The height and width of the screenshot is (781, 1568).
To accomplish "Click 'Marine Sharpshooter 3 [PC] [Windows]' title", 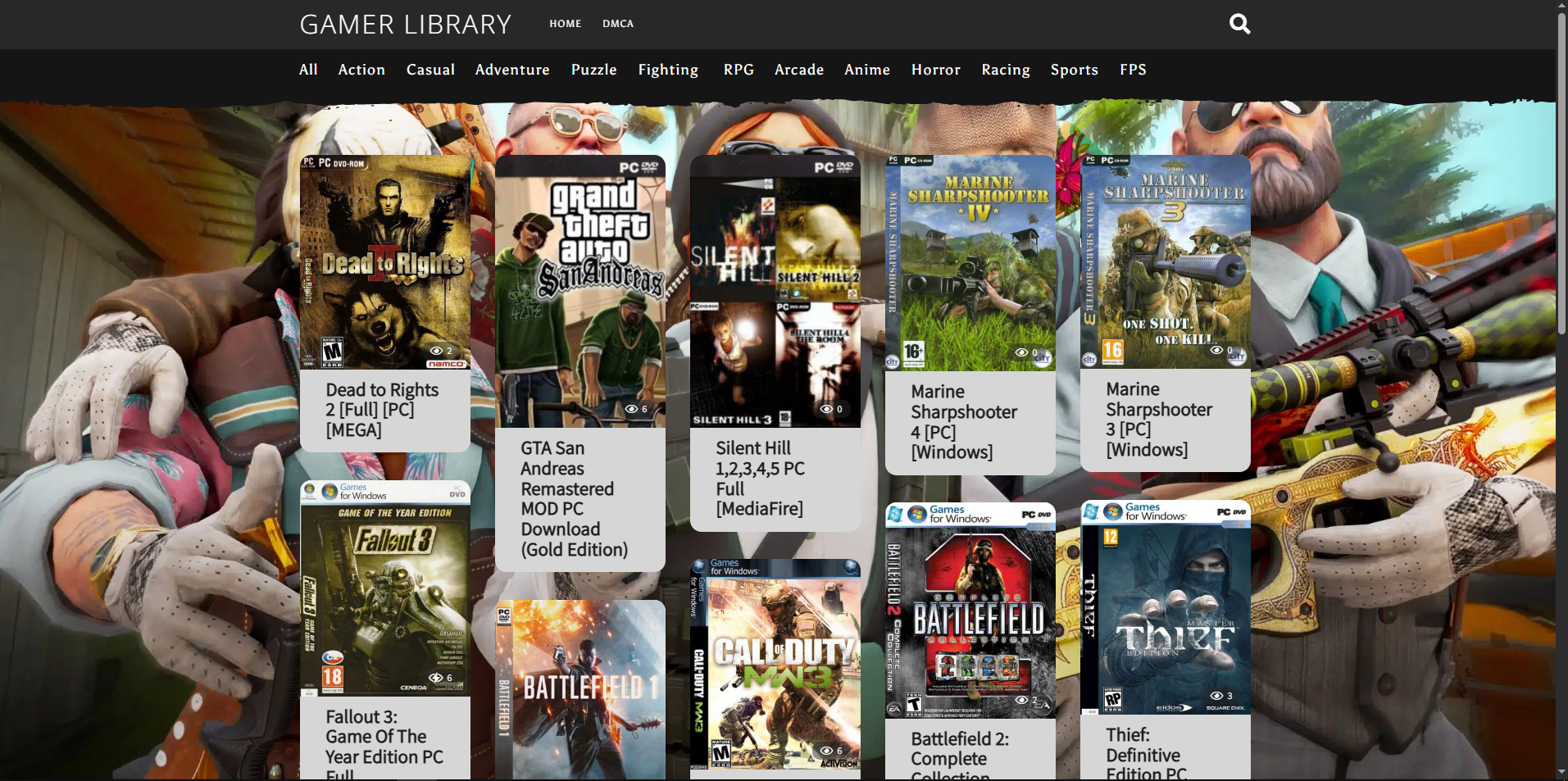I will [1159, 419].
